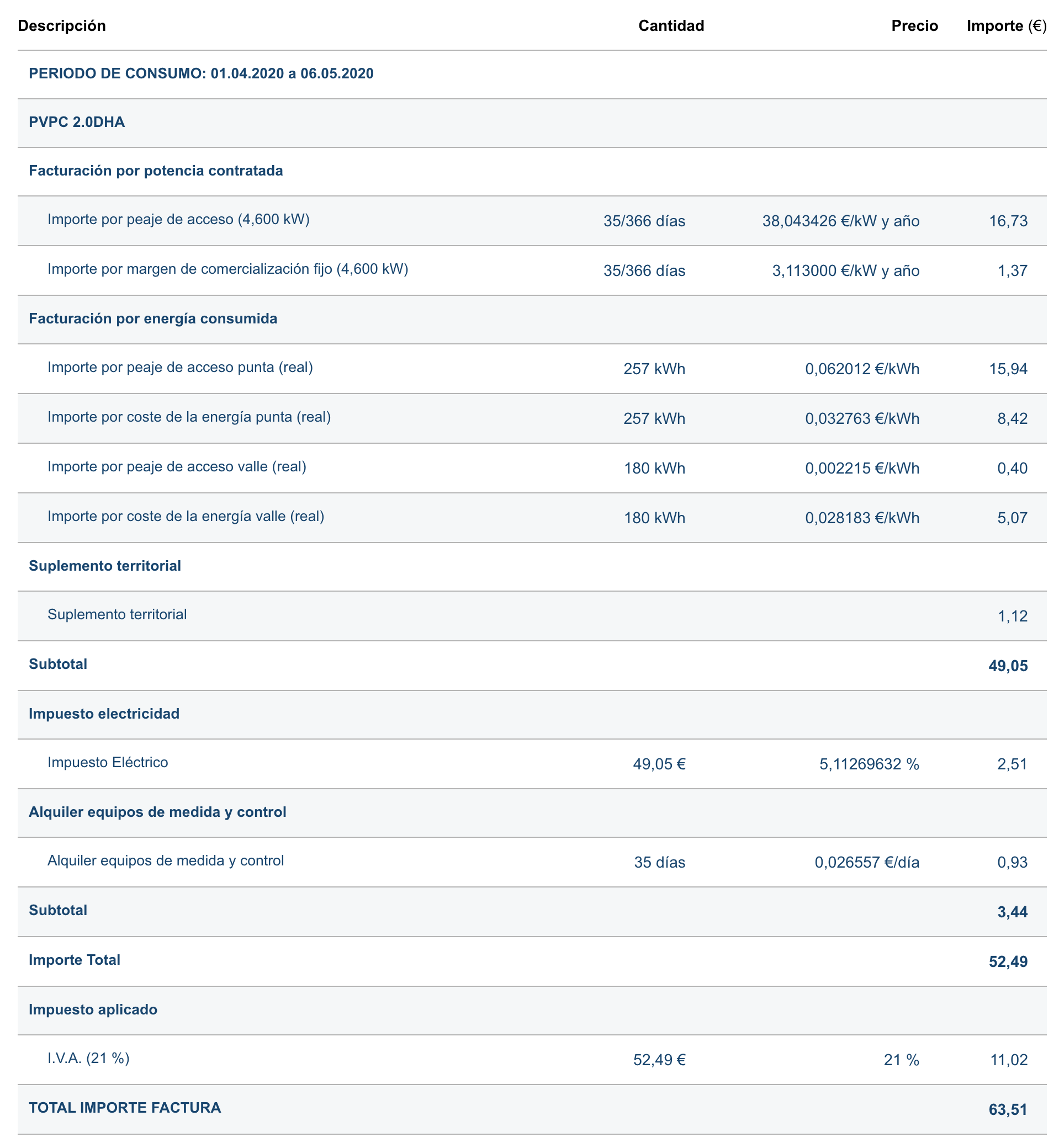Click the TOTAL IMPORTE FACTURA amount 63,51
Screen dimensions: 1059x1148
pos(1008,1109)
